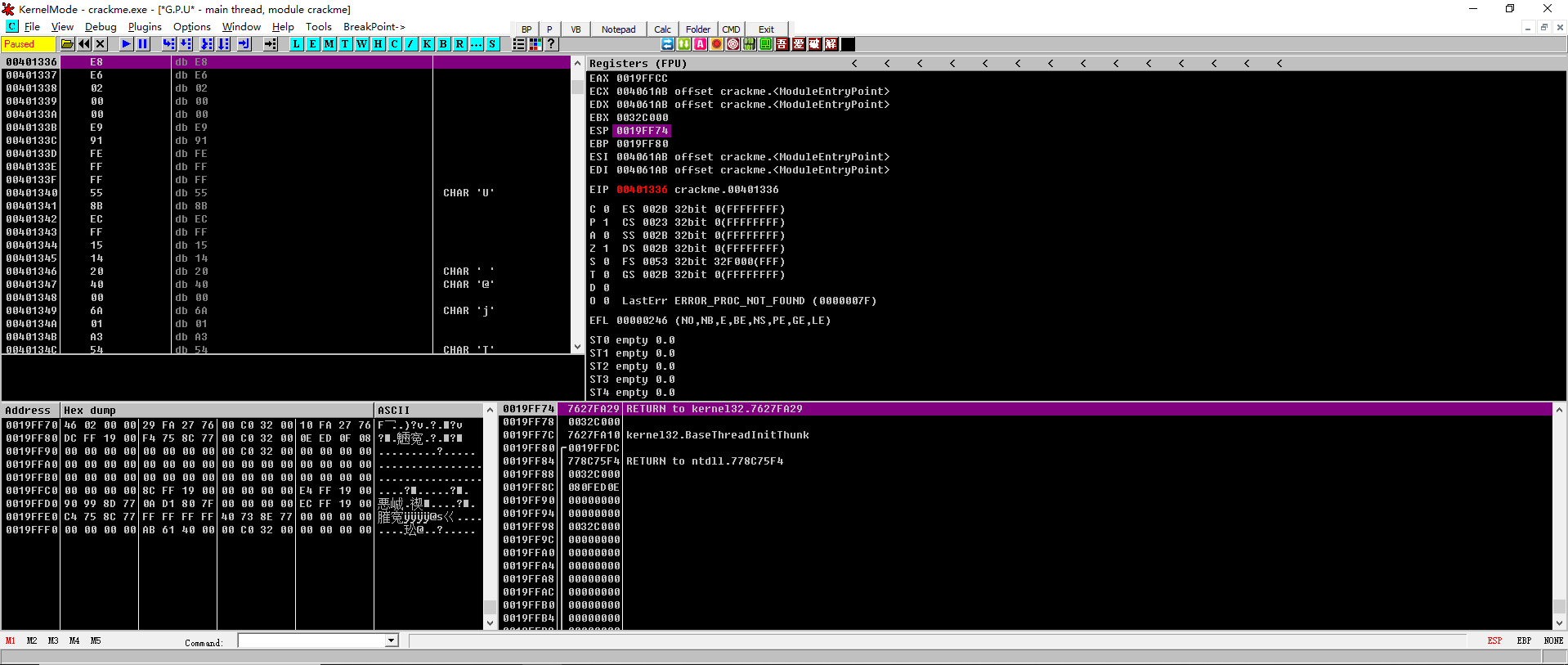Select M4 memory tab in status bar
Image resolution: width=1568 pixels, height=665 pixels.
(74, 640)
